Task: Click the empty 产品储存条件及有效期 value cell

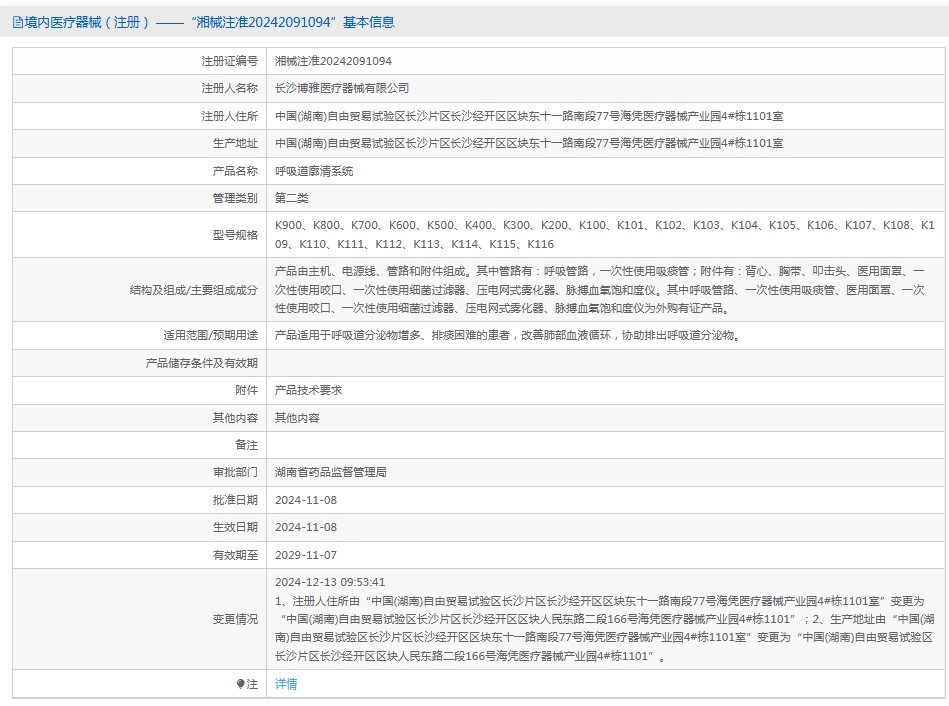Action: (x=600, y=363)
